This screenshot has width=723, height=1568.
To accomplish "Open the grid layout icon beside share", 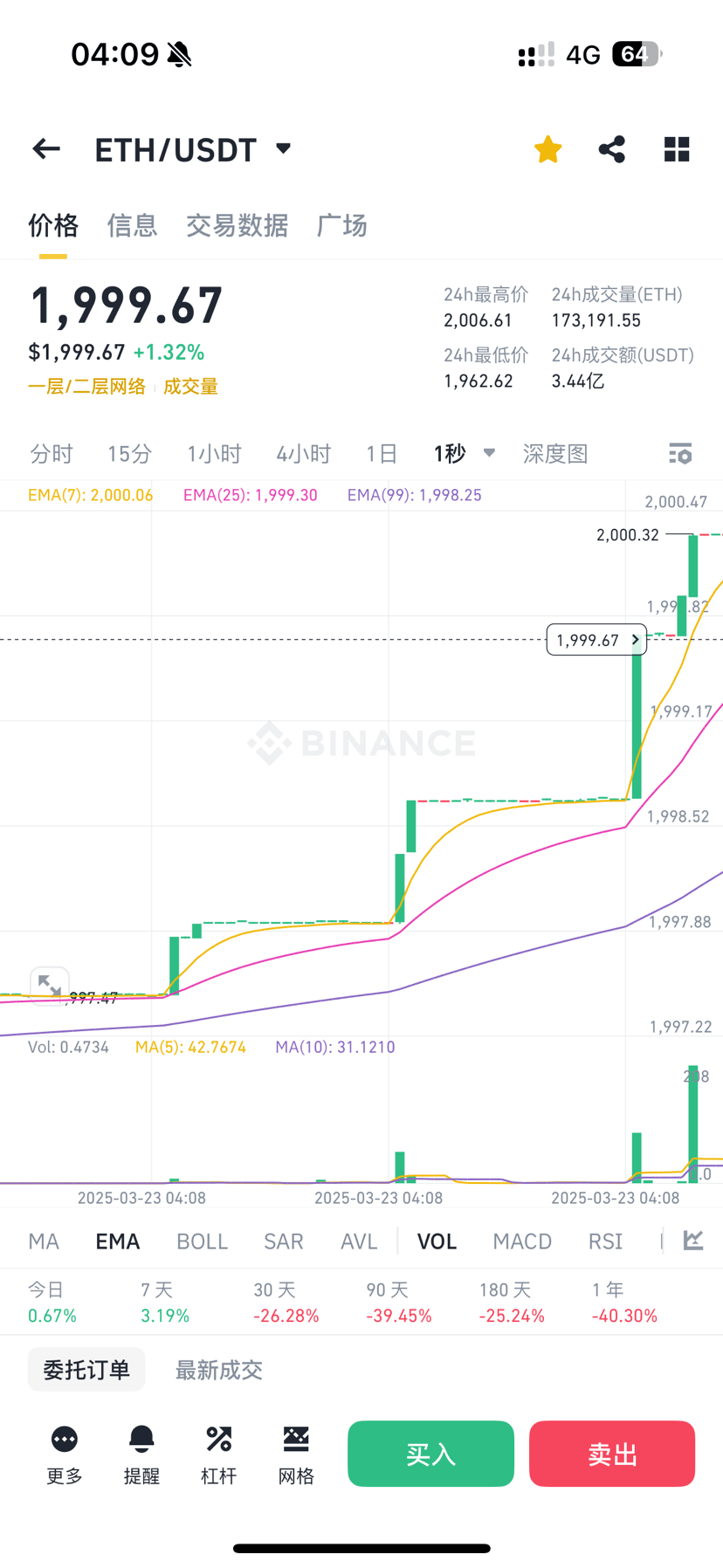I will [x=676, y=148].
